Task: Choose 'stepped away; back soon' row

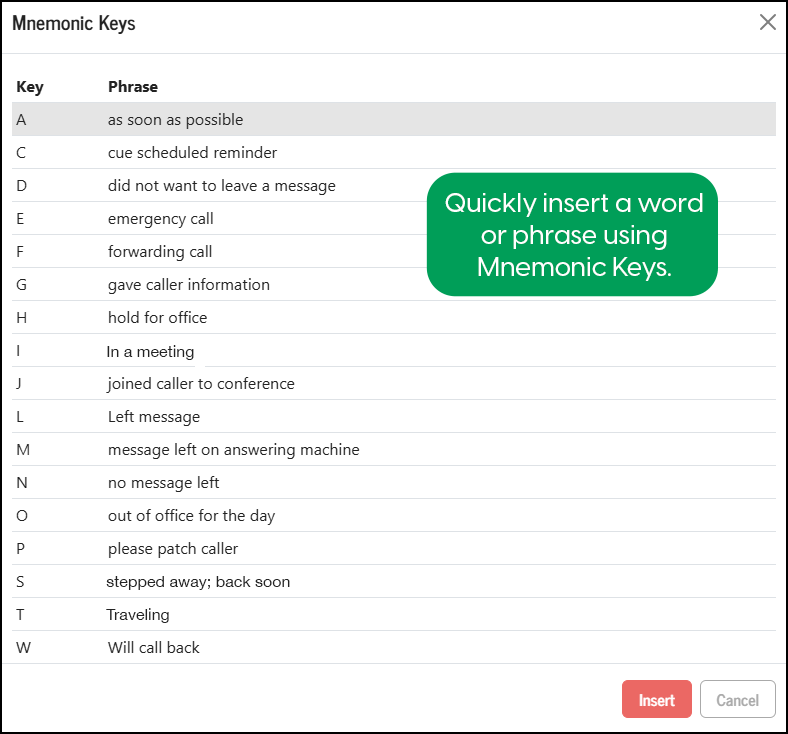Action: (x=198, y=582)
